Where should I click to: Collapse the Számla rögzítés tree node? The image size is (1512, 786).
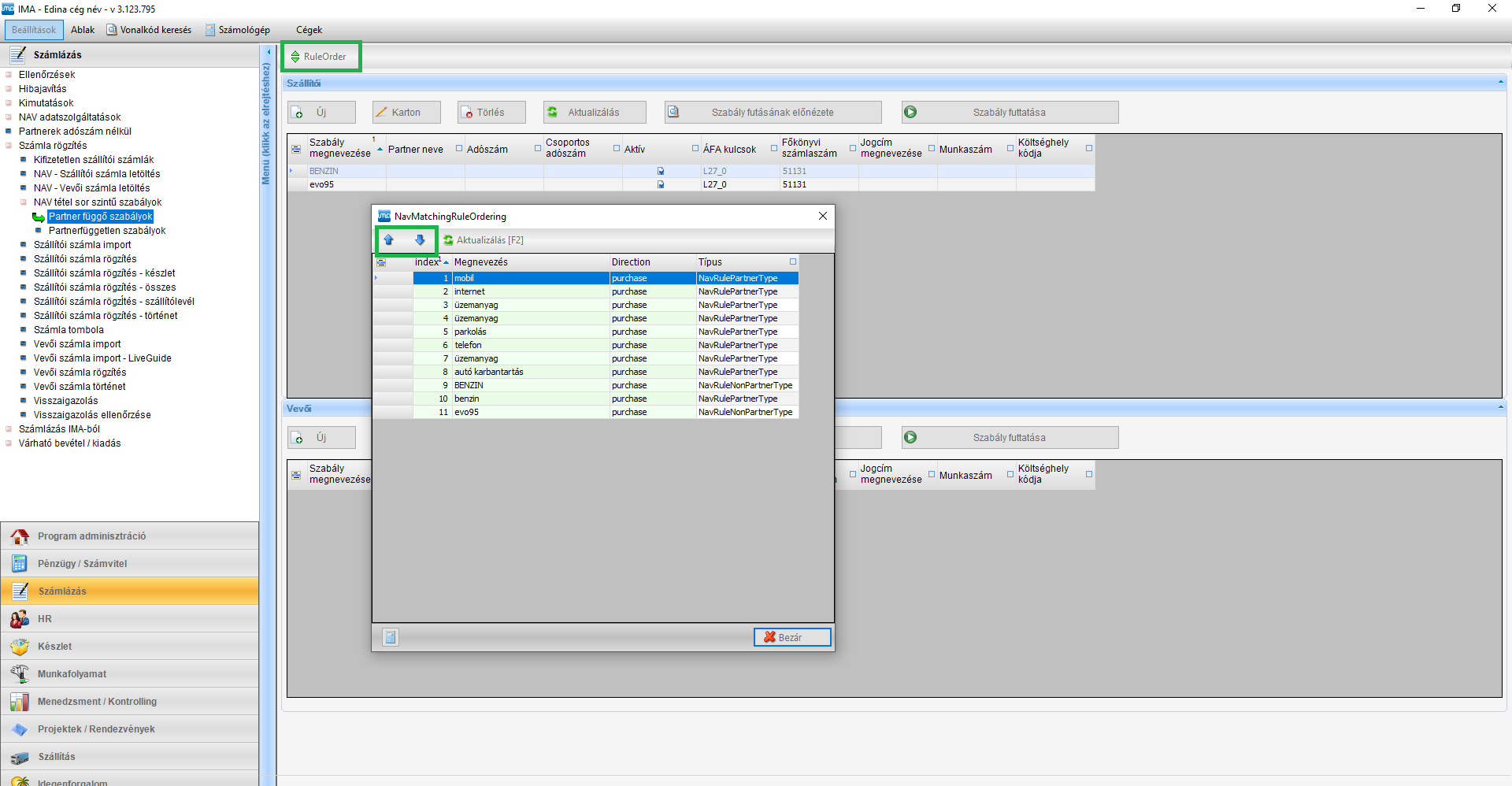[9, 146]
